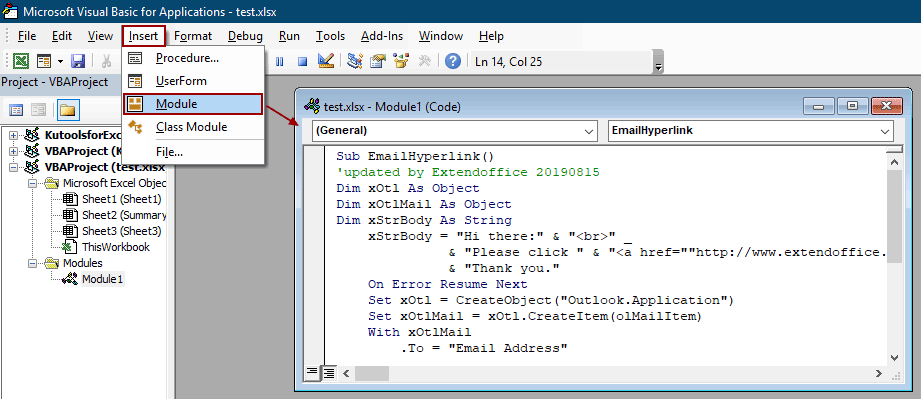Viewport: 921px width, 399px height.
Task: Open the dropdown arrow beside Insert UserForm icon
Action: pyautogui.click(x=60, y=61)
